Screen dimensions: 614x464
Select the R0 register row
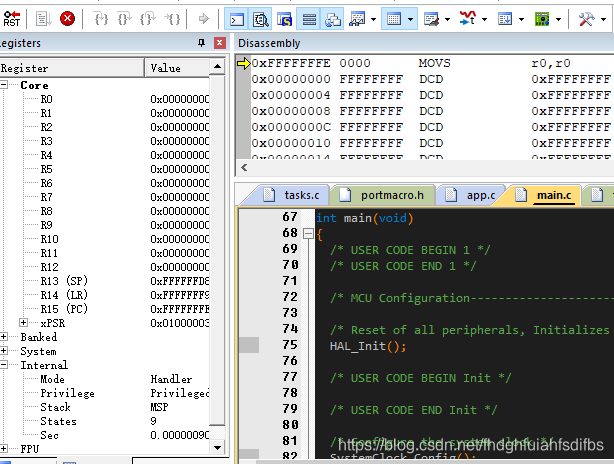[x=105, y=99]
